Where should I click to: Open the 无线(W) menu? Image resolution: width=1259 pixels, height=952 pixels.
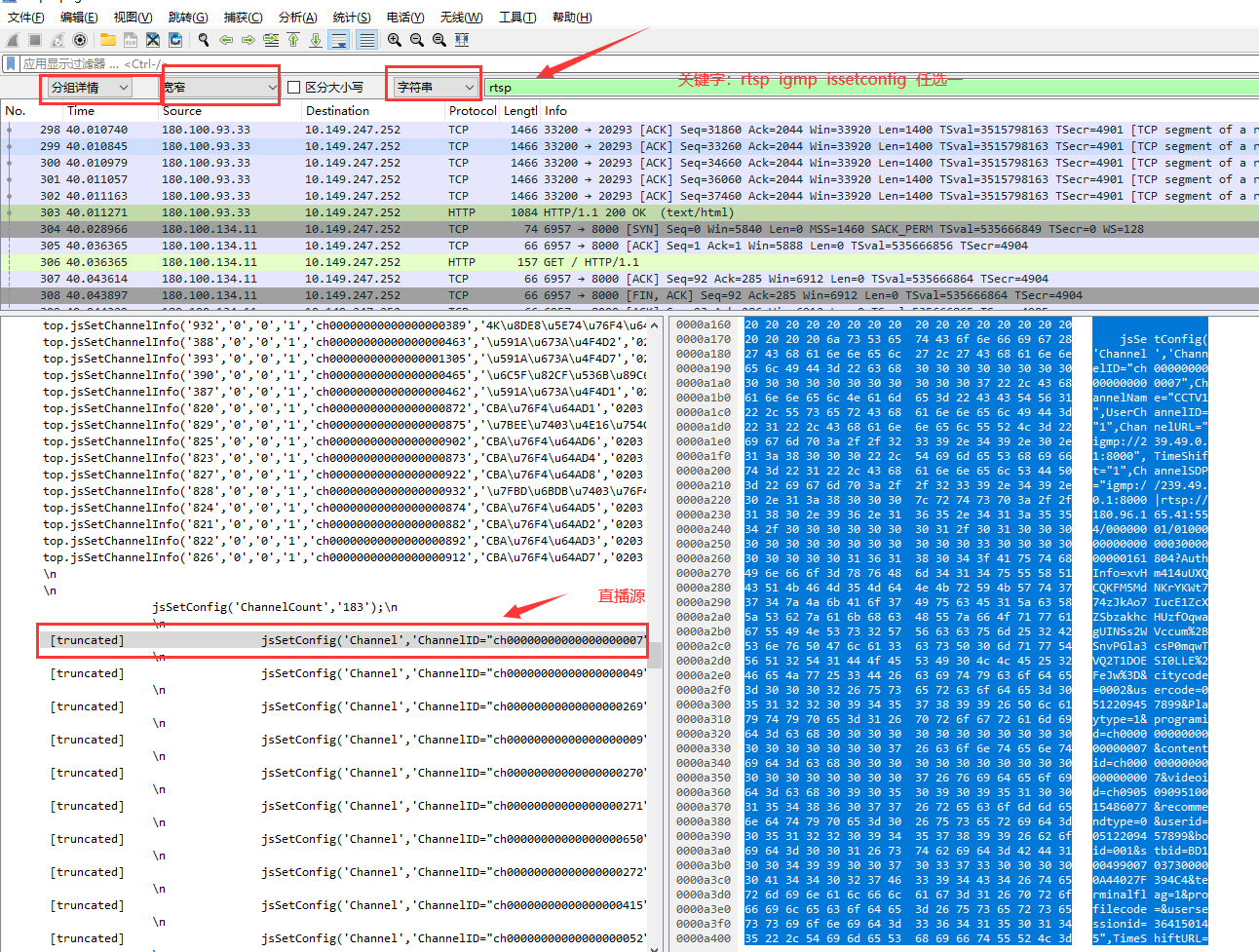[x=462, y=17]
